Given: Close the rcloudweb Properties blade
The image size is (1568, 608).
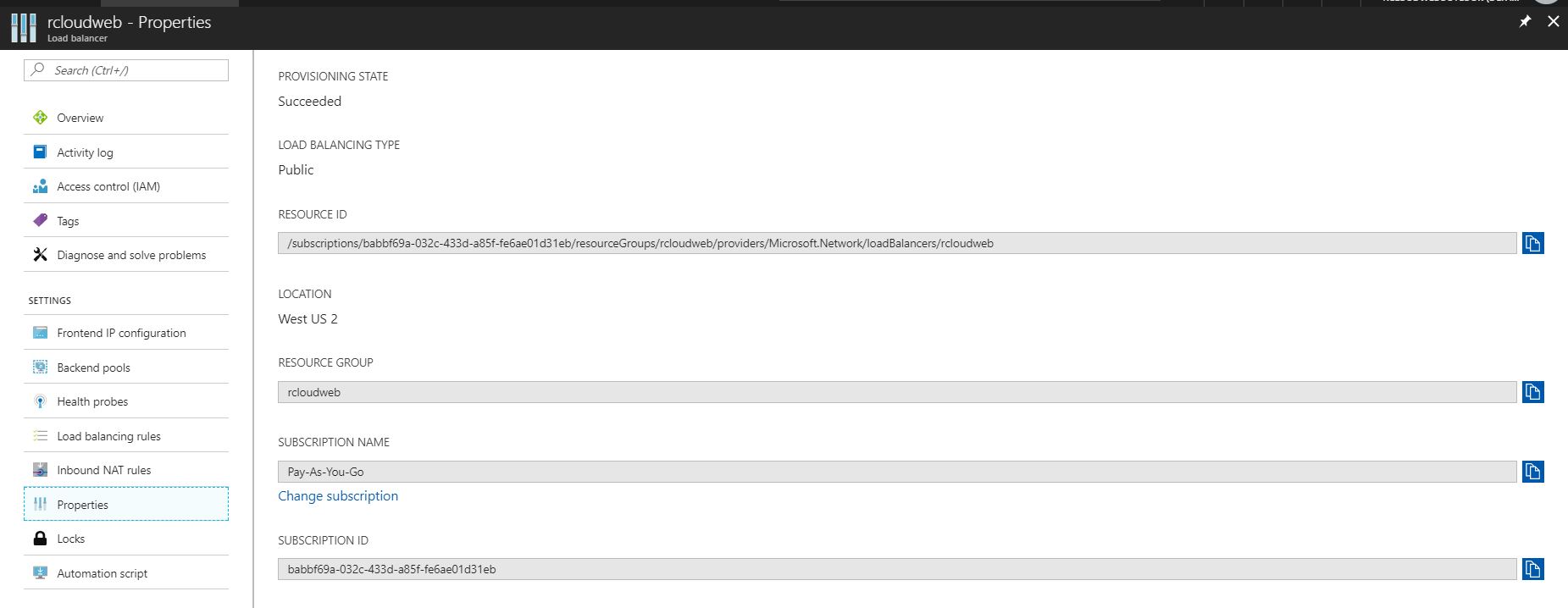Looking at the screenshot, I should pos(1553,22).
